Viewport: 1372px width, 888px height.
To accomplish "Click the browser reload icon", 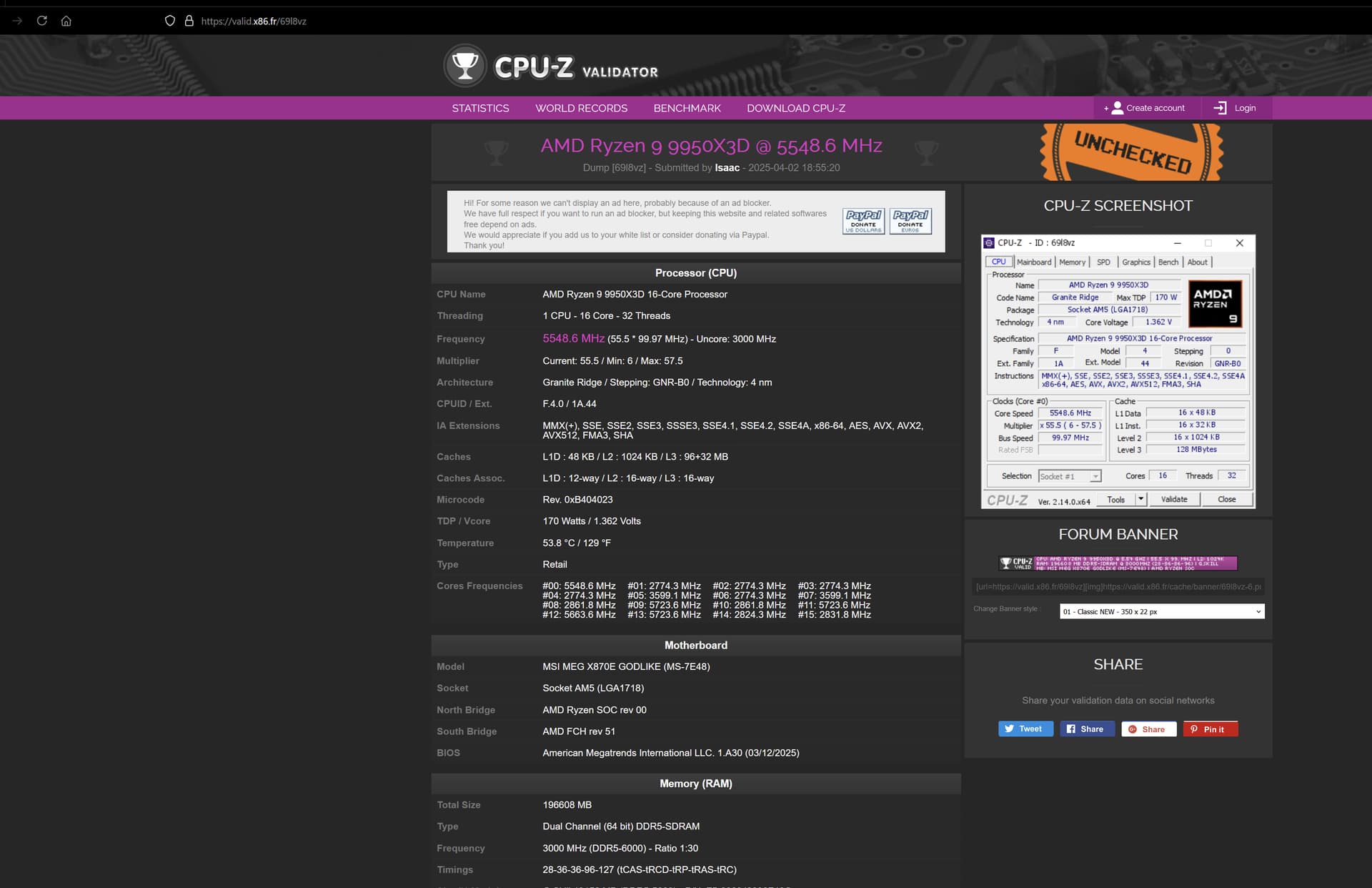I will (x=42, y=21).
